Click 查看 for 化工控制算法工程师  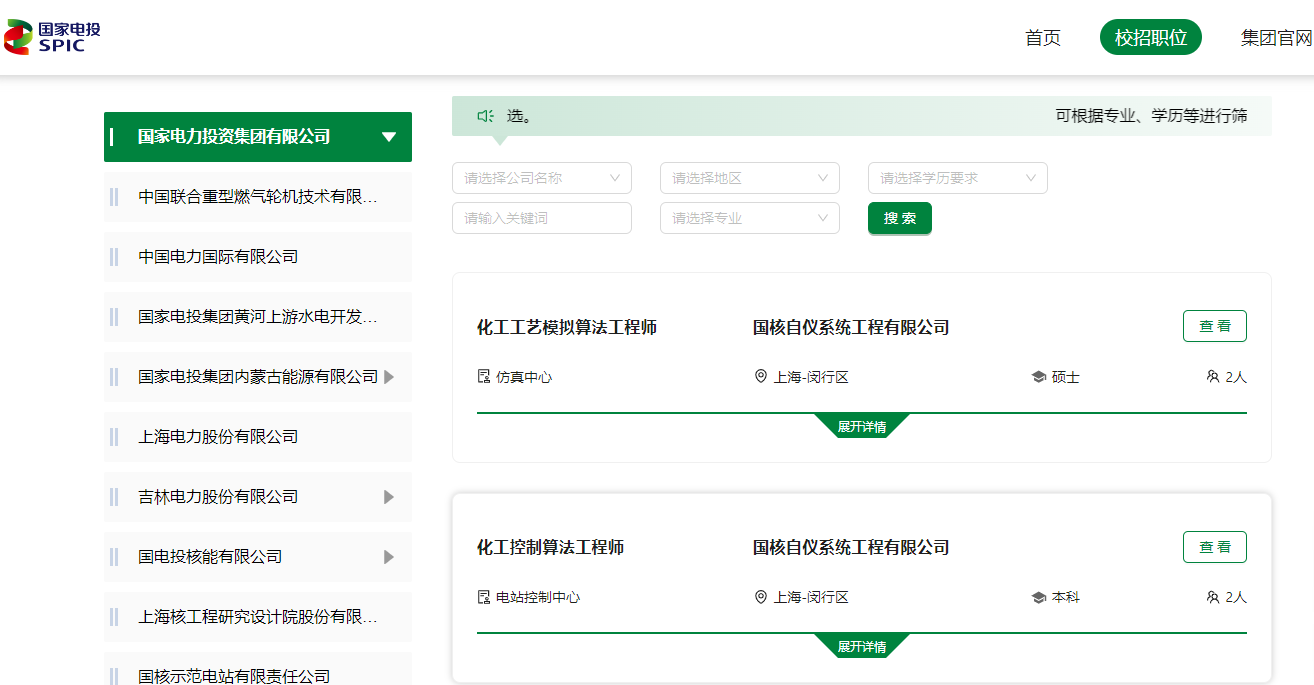click(x=1215, y=547)
